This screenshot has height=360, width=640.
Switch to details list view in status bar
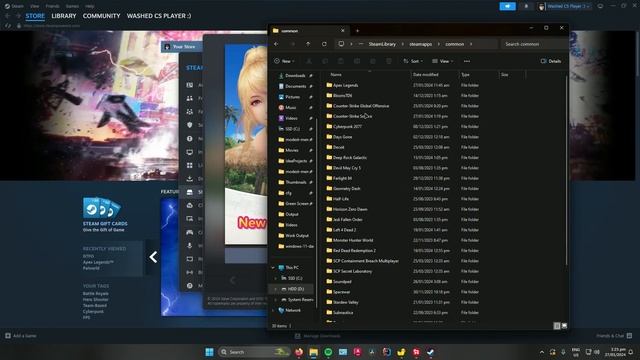click(557, 326)
